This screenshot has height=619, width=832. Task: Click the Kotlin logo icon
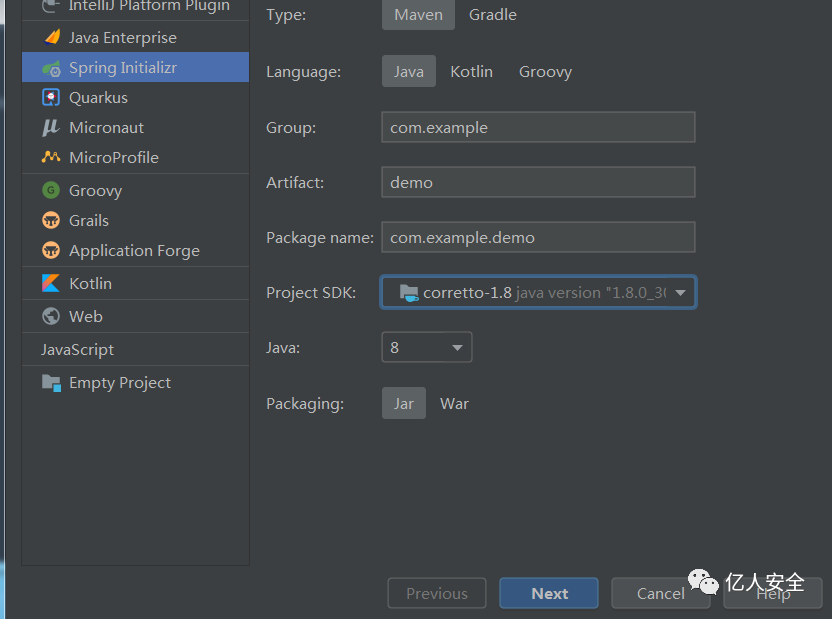(51, 284)
